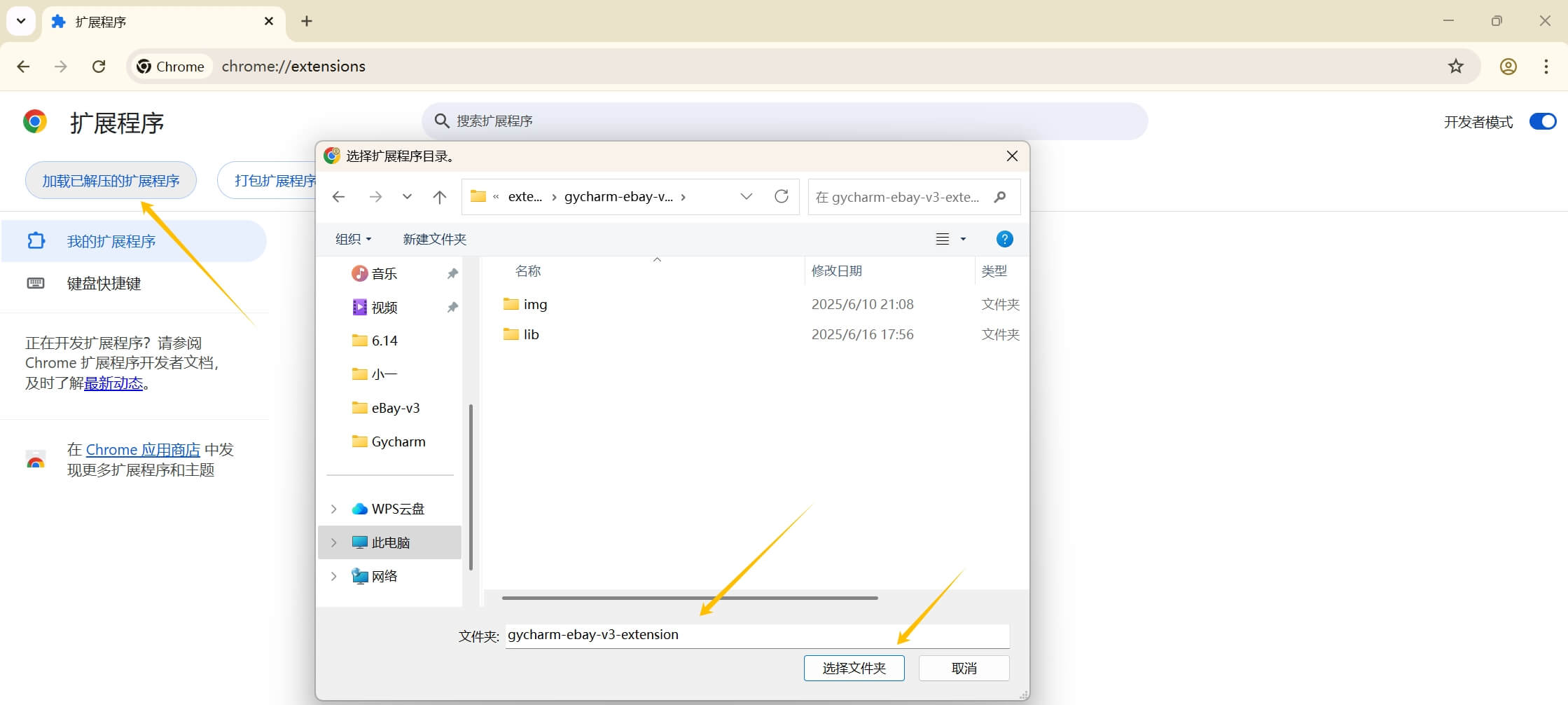Go back in the file dialog

[339, 197]
